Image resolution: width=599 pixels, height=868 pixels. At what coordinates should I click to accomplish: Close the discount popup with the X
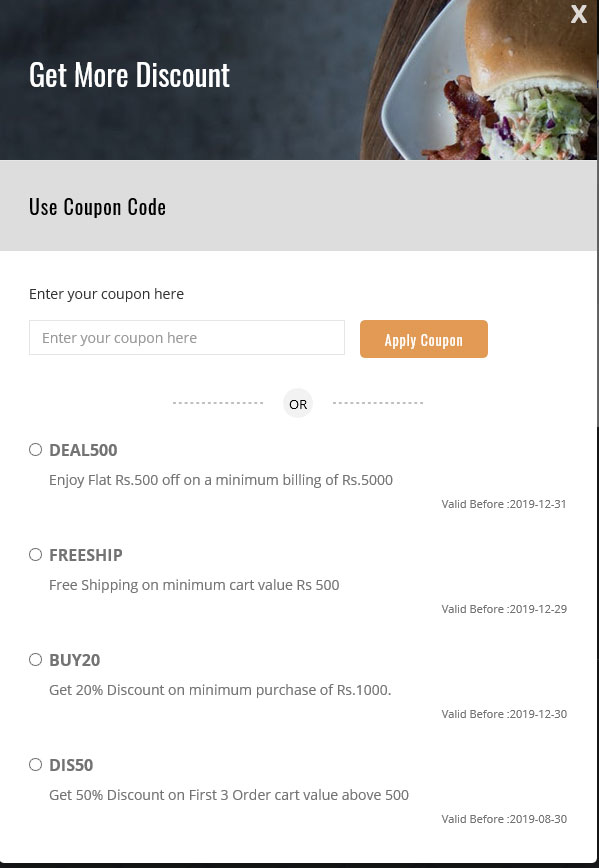point(579,14)
